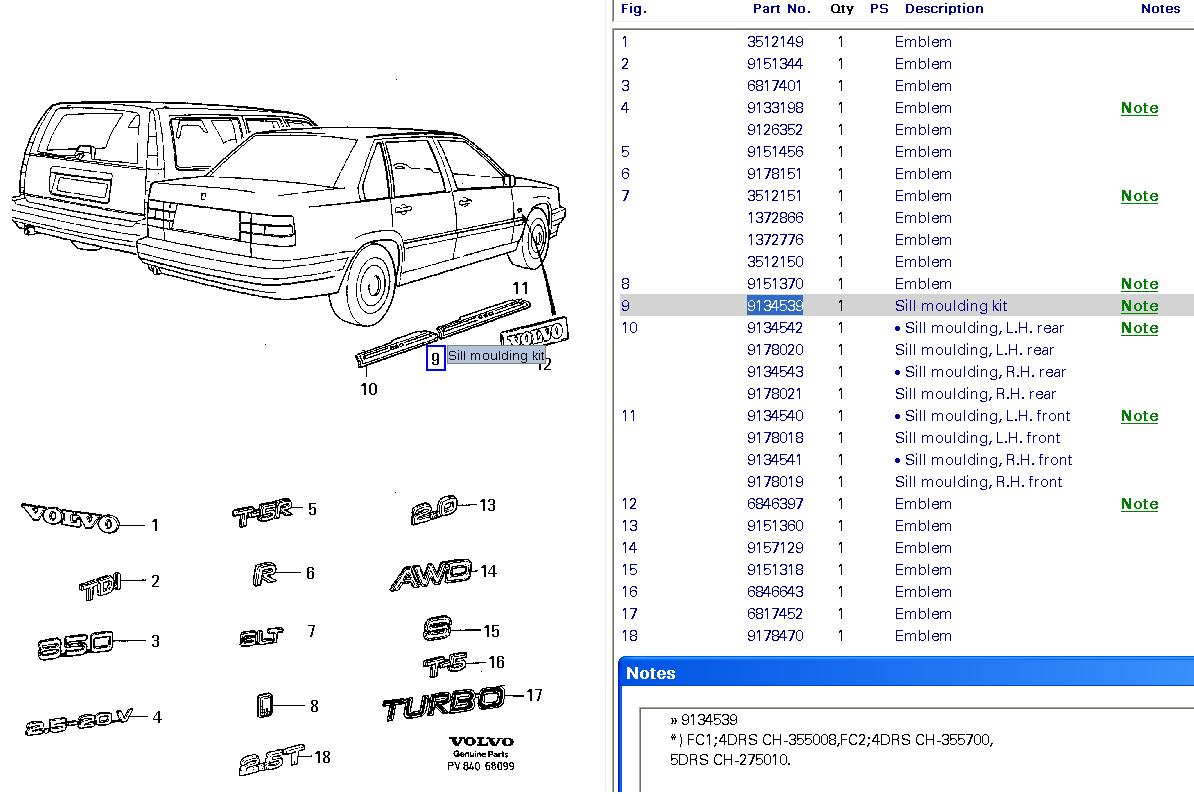Image resolution: width=1194 pixels, height=794 pixels.
Task: Click the GLT emblem drawing
Action: click(261, 636)
